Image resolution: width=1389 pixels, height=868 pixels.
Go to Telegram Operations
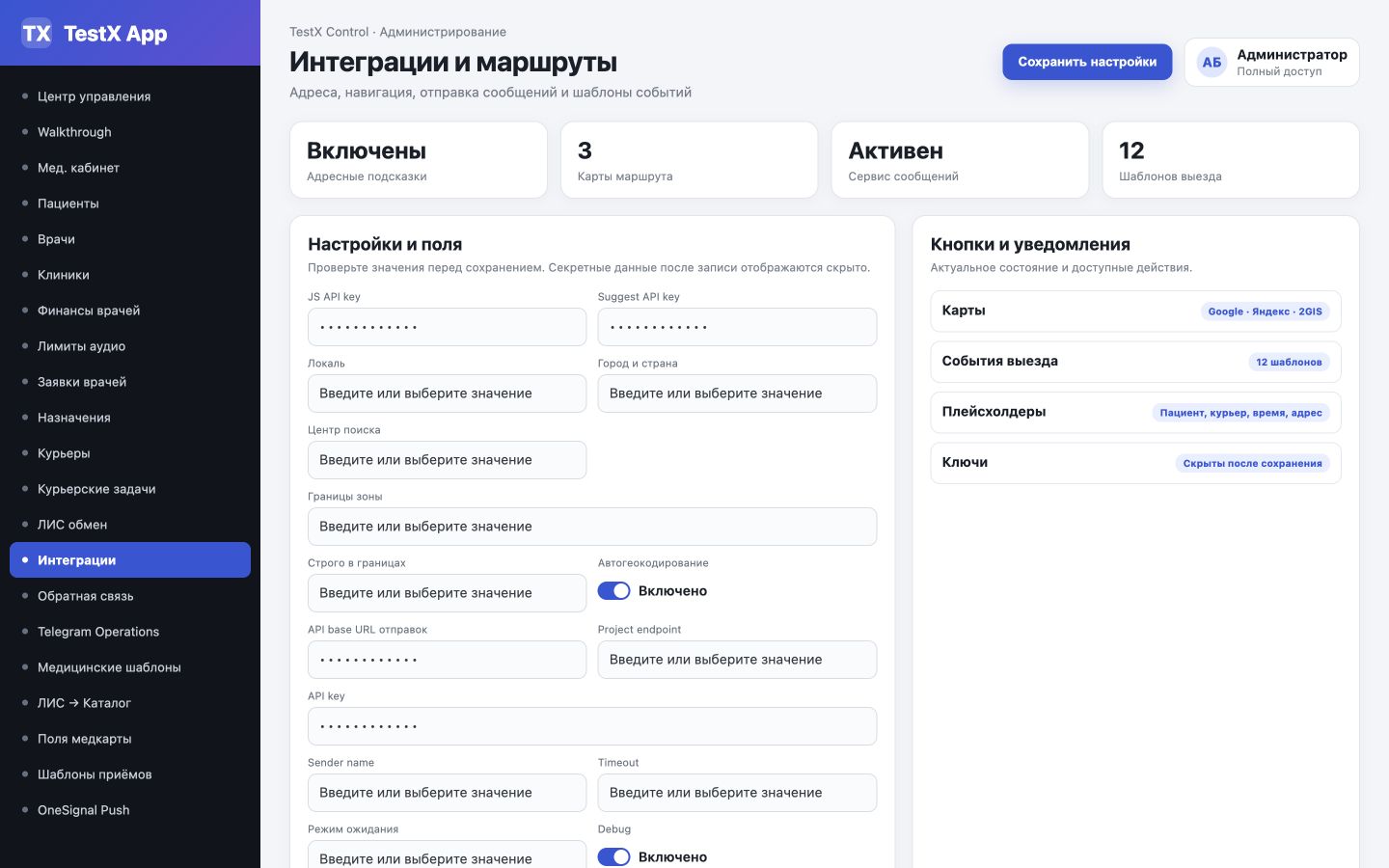pos(130,632)
